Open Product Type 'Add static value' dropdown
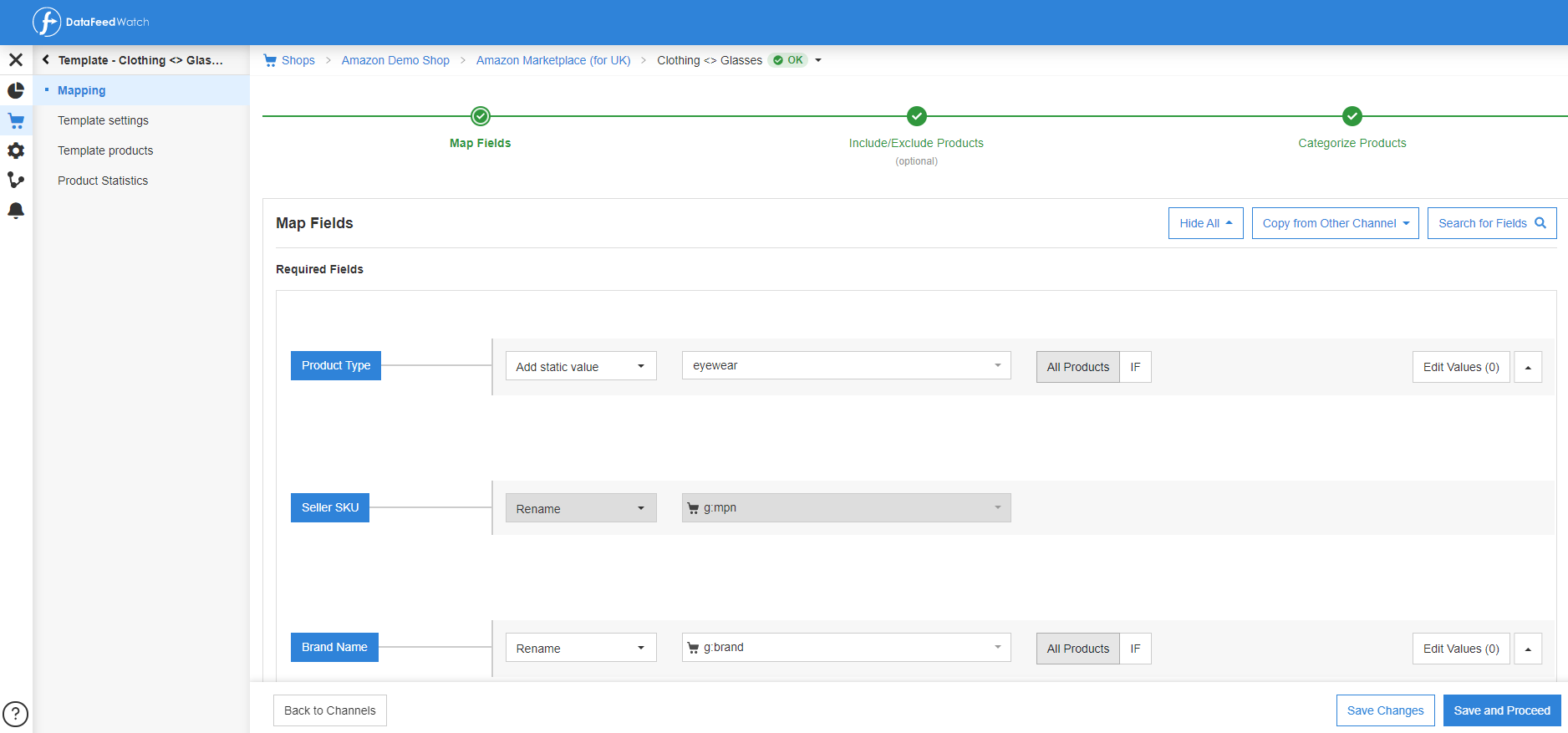The image size is (1568, 733). [x=581, y=366]
